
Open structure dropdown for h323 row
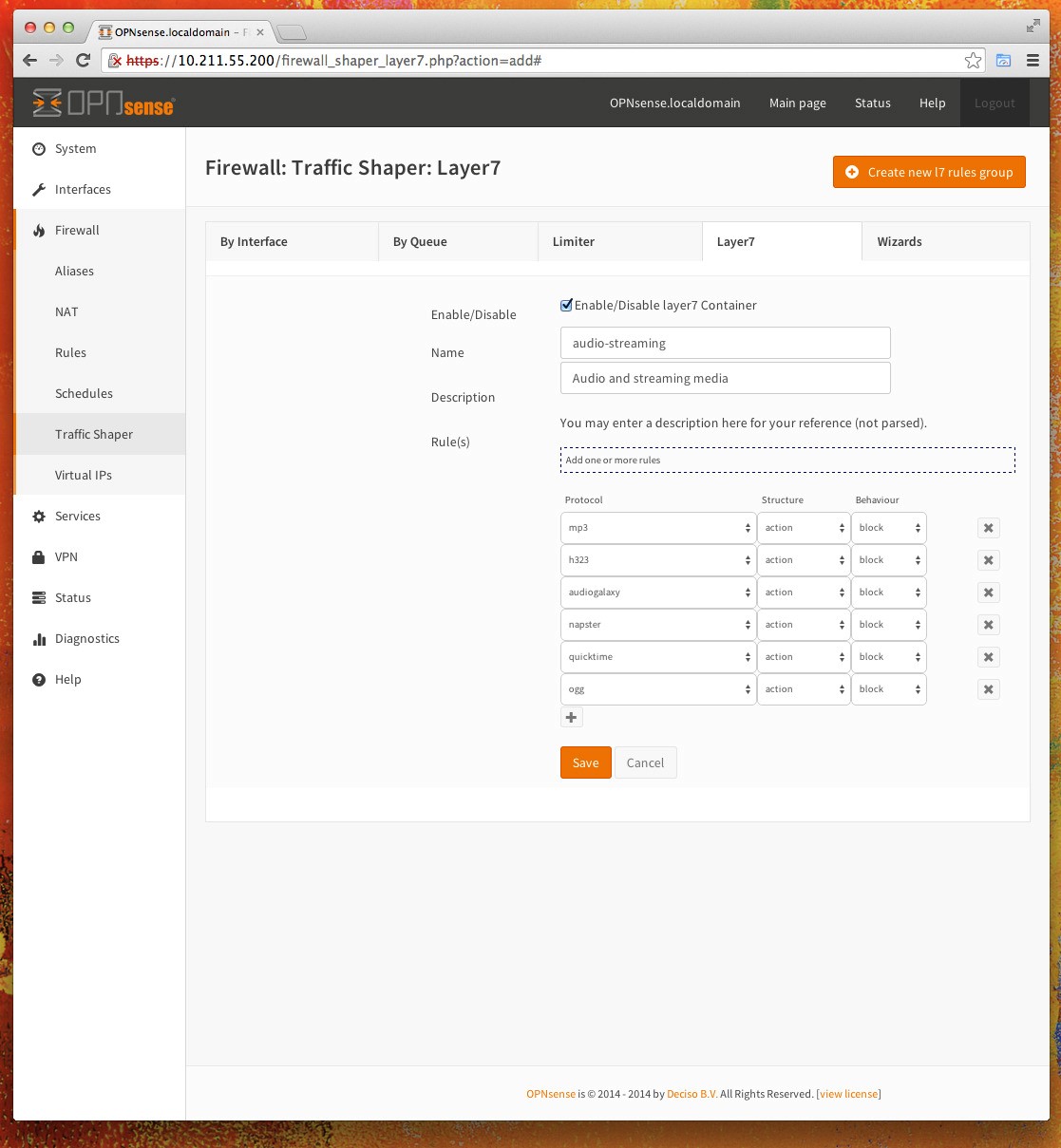pos(804,560)
